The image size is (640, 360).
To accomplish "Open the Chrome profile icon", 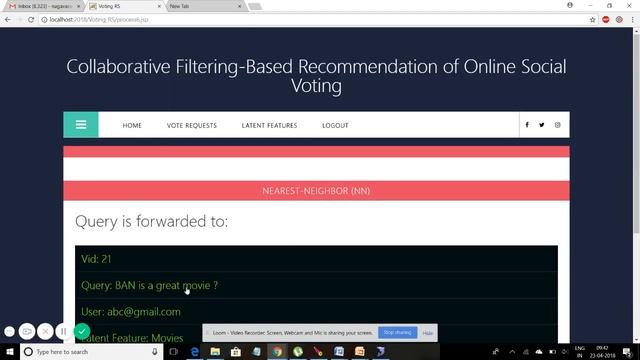I will coord(570,5).
